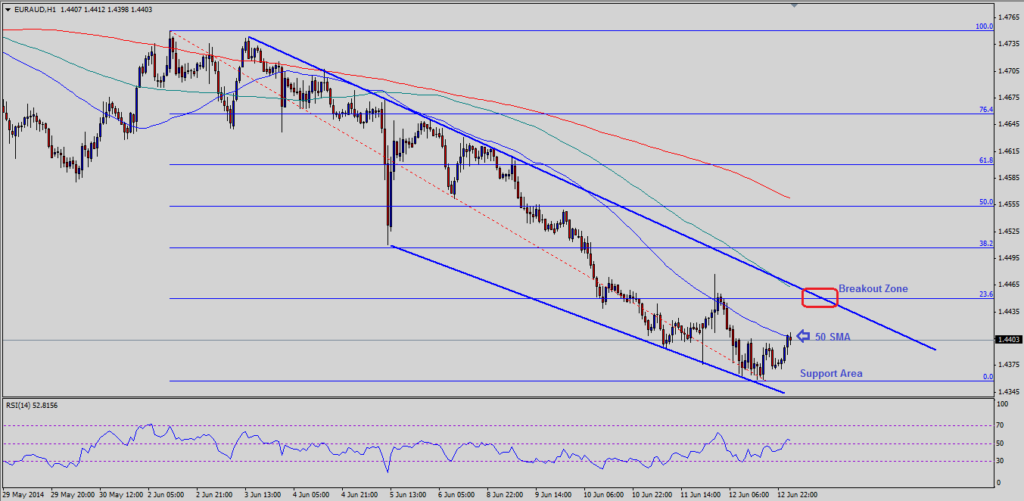Screen dimensions: 1024x501
Task: Click the EURAUD,H1 chart title
Action: tap(38, 9)
